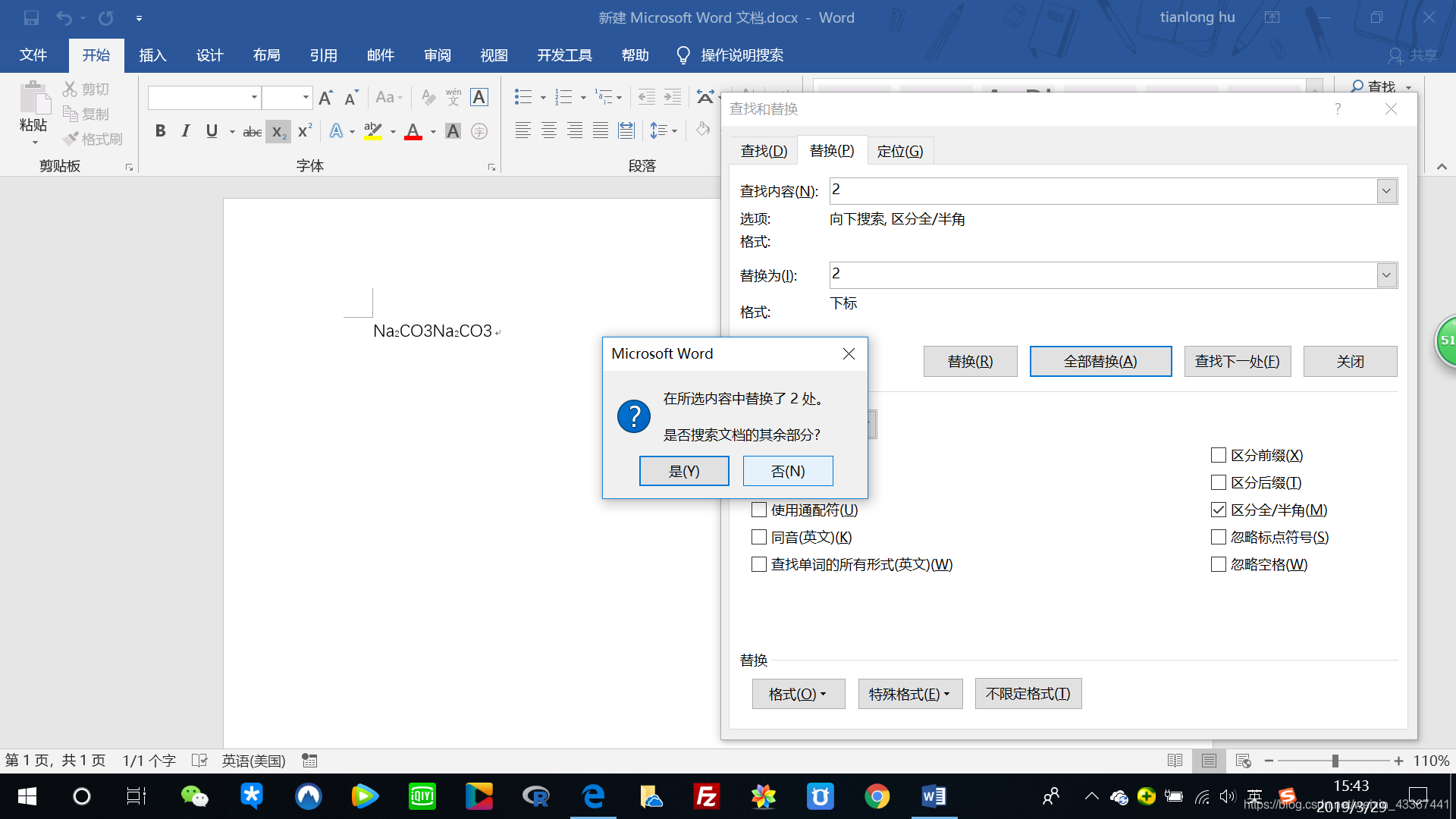Switch to the 查找(D) tab

coord(764,151)
